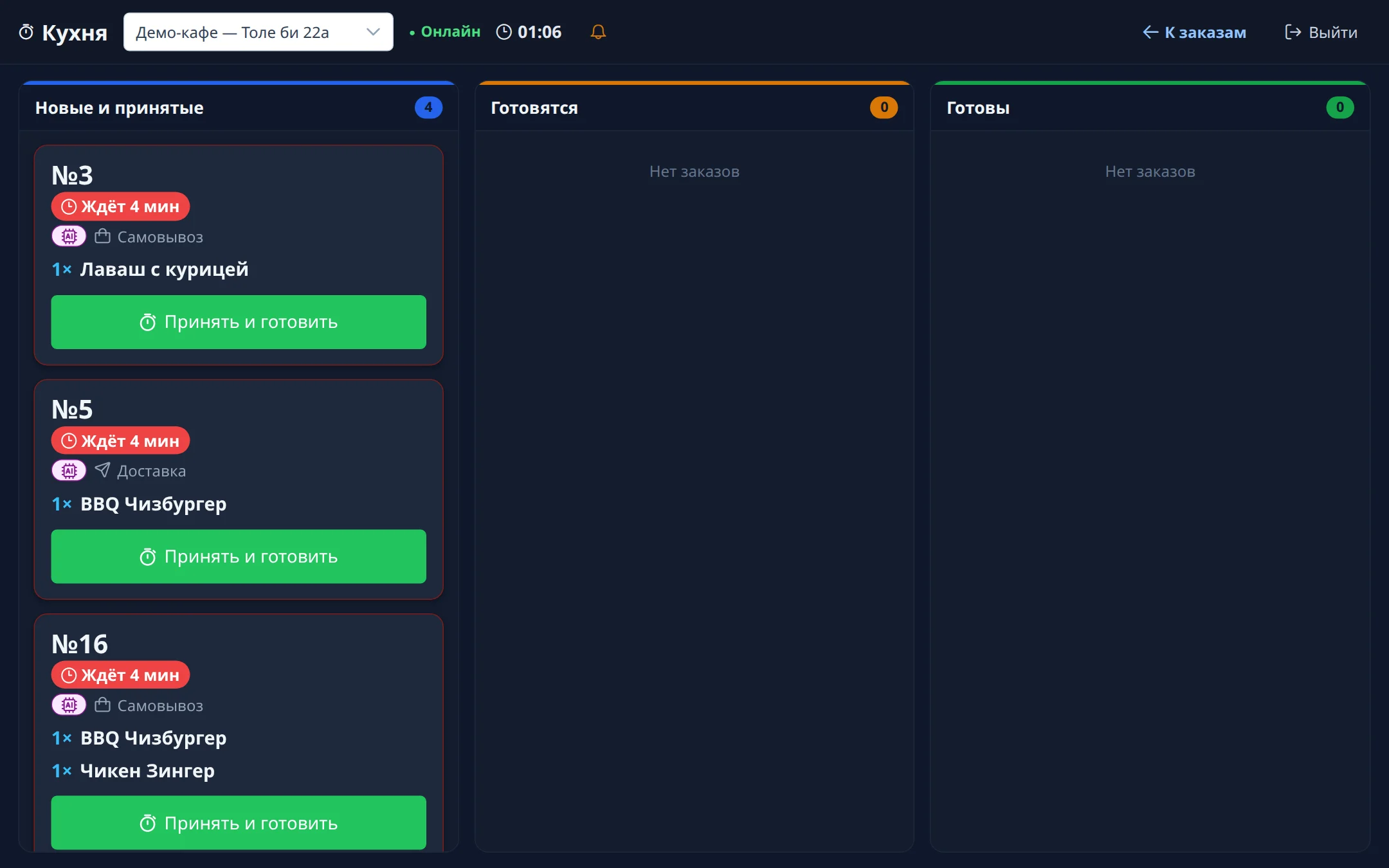Click BBQ Чизбургер in order №16
Screen dimensions: 1389x868
click(153, 738)
